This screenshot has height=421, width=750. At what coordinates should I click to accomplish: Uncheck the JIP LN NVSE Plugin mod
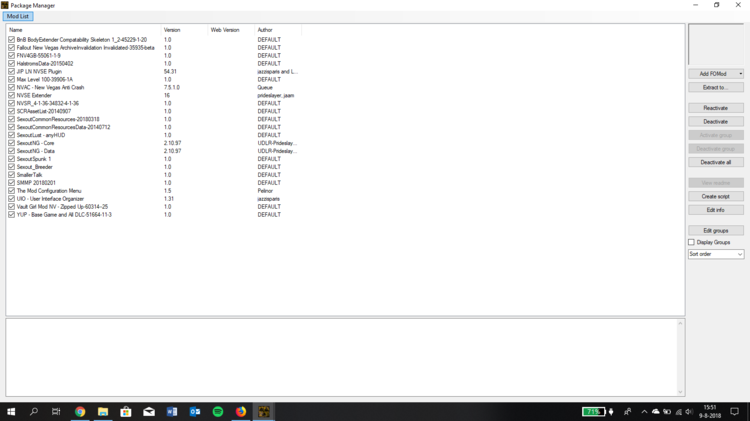[x=11, y=71]
